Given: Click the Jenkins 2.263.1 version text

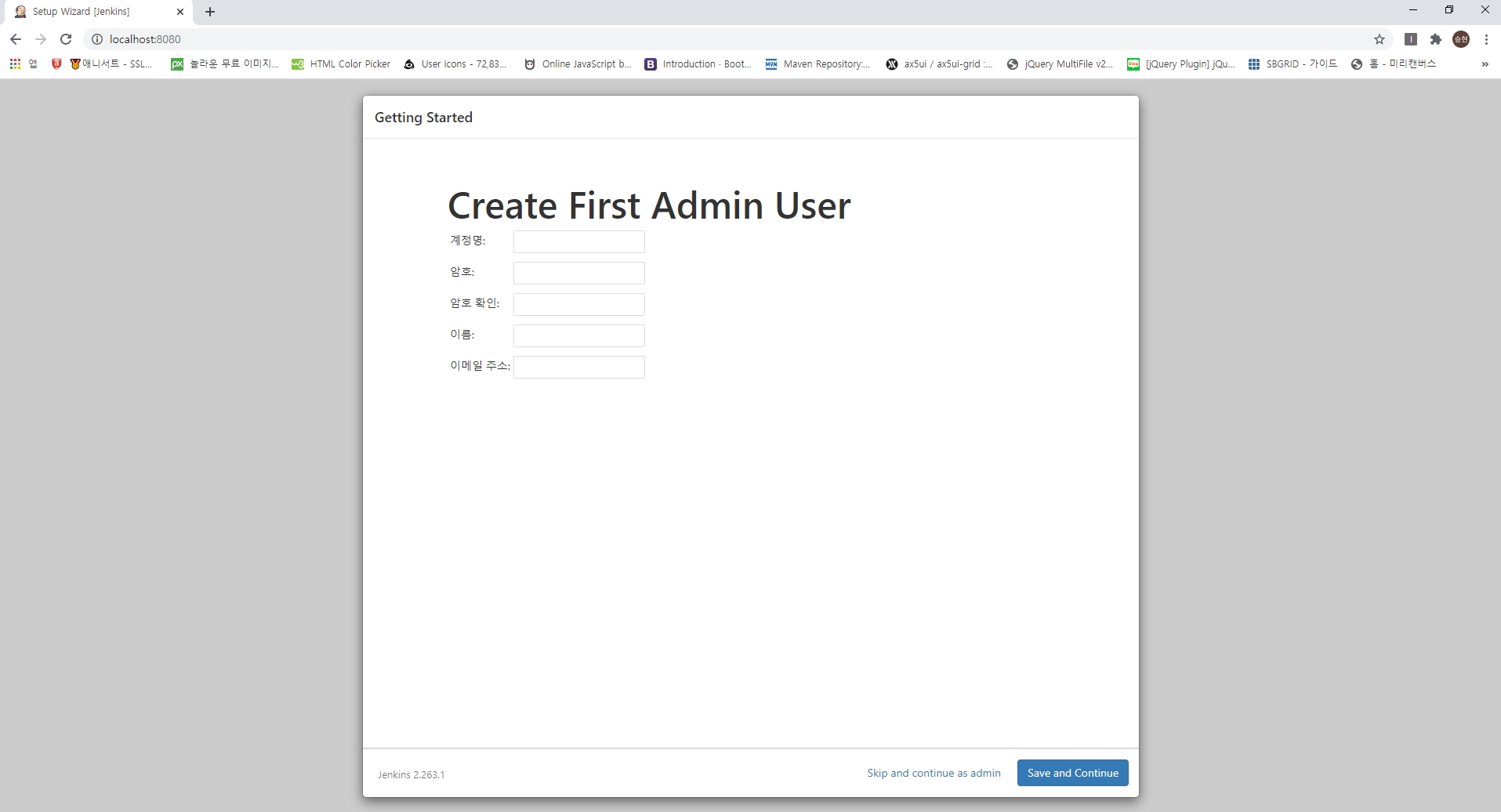Looking at the screenshot, I should (x=411, y=774).
